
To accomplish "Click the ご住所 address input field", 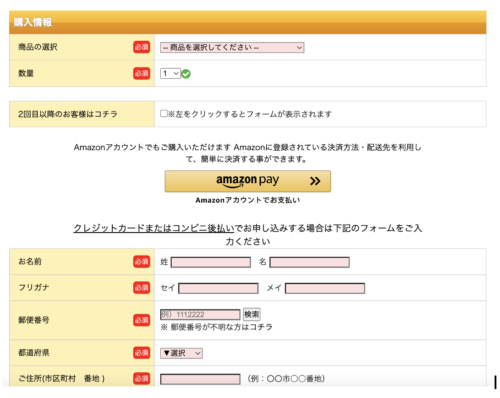I will (200, 379).
